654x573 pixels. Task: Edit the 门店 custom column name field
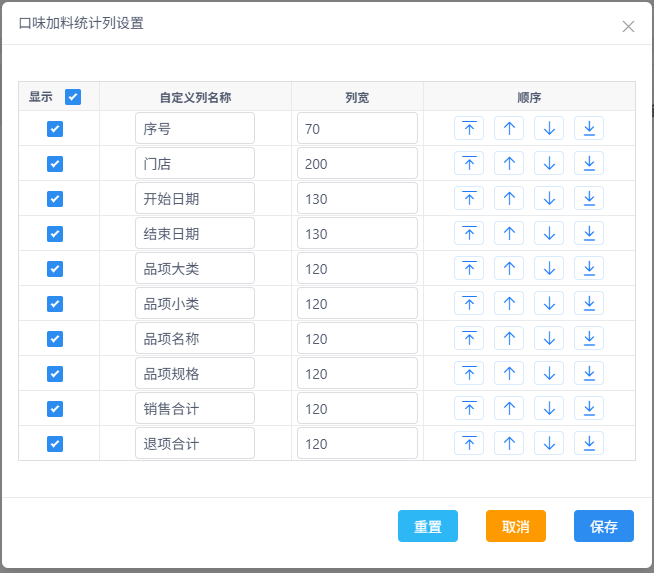pos(195,163)
